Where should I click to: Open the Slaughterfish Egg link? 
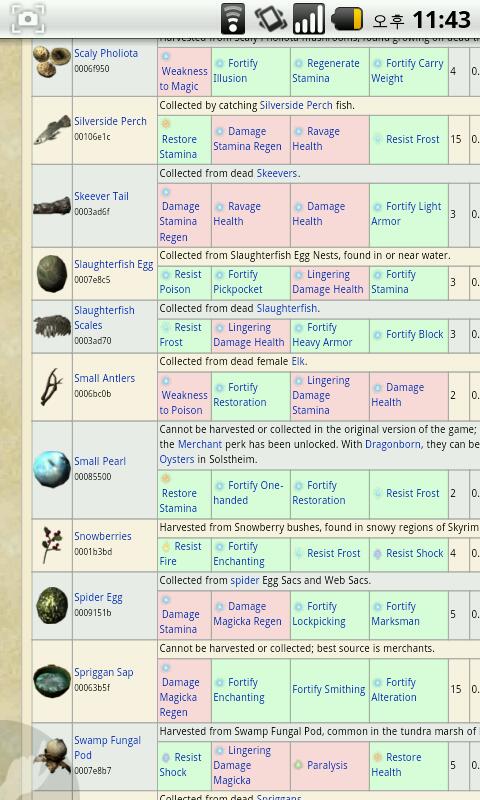pos(114,264)
